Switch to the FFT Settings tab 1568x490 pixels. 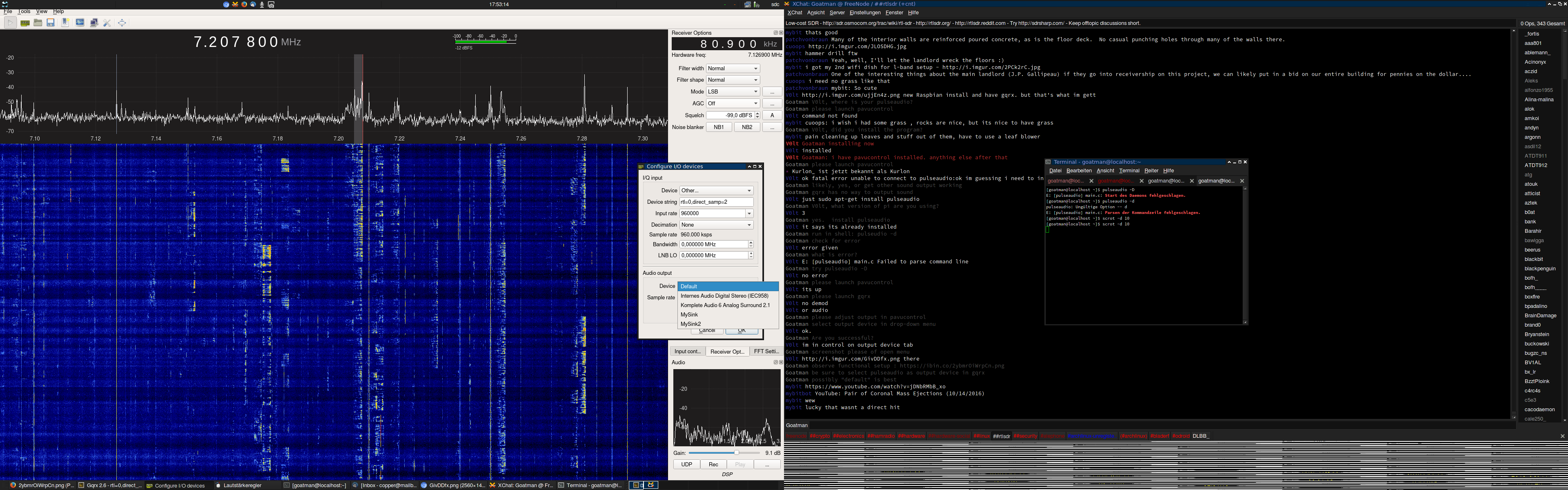click(766, 351)
